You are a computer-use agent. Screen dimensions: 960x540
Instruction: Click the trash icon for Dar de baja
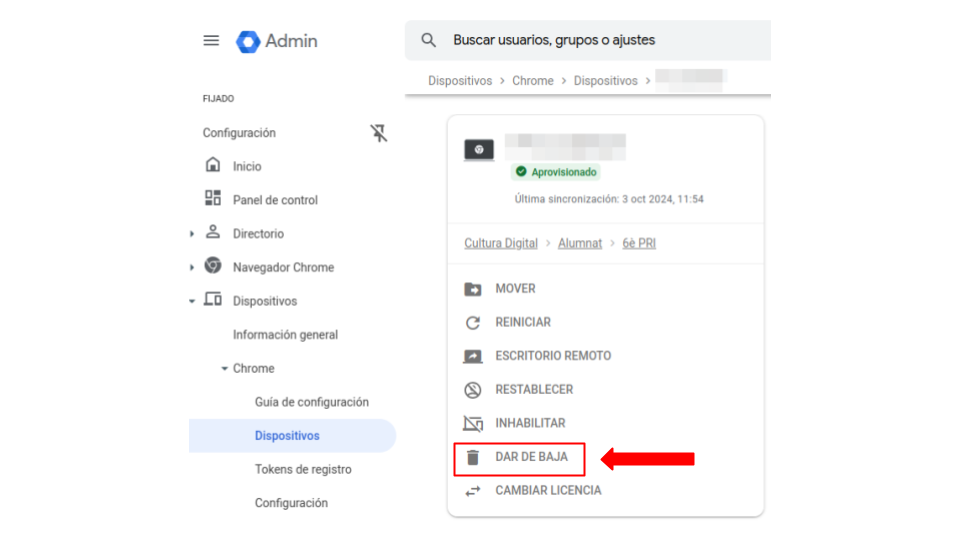coord(473,457)
